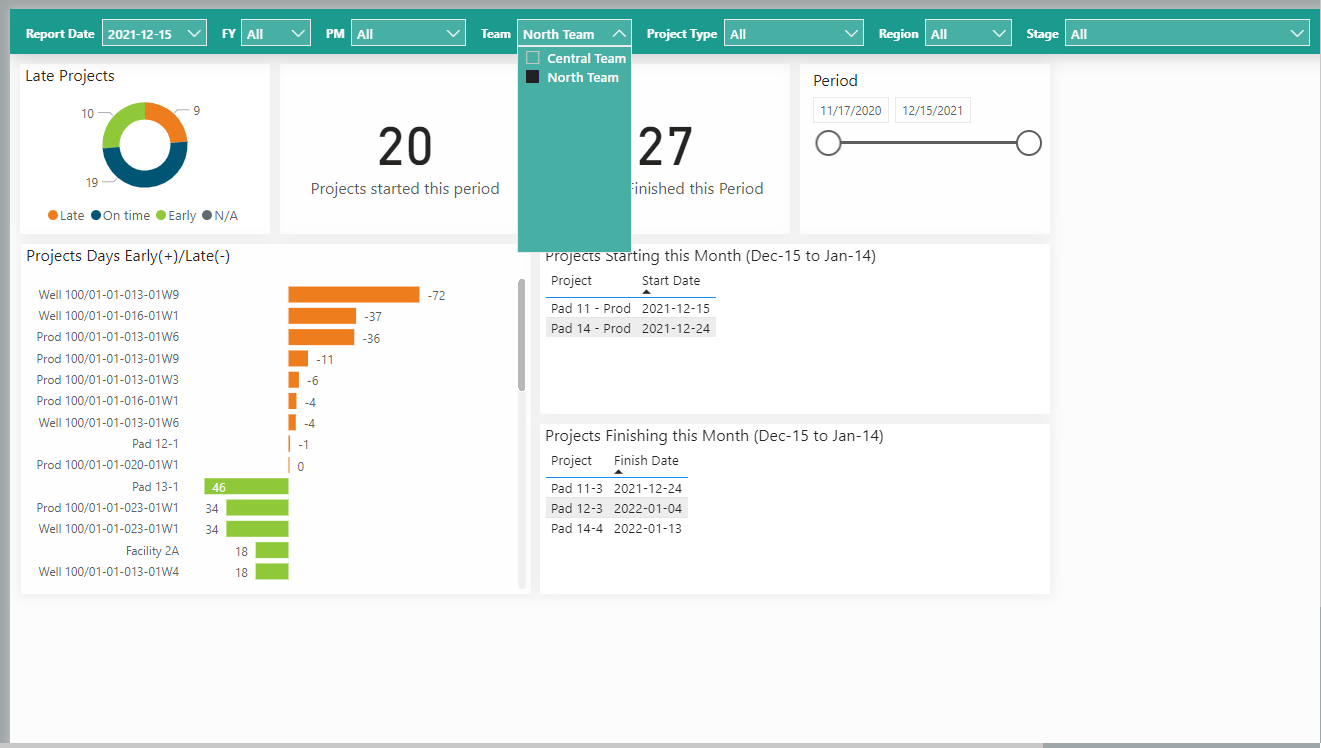Expand the FY filter dropdown
The image size is (1321, 748).
276,34
